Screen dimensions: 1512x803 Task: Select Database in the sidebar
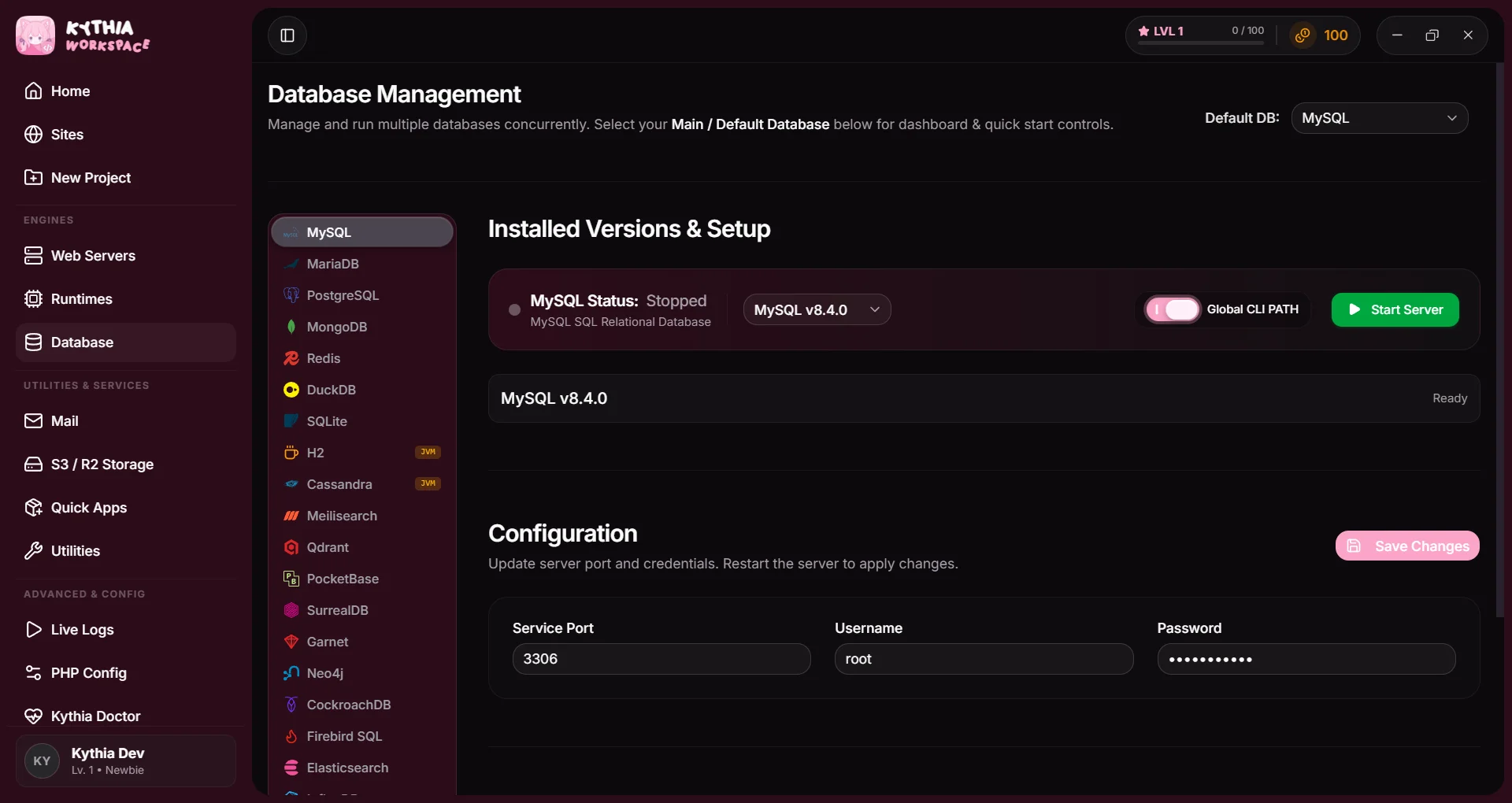[x=126, y=342]
